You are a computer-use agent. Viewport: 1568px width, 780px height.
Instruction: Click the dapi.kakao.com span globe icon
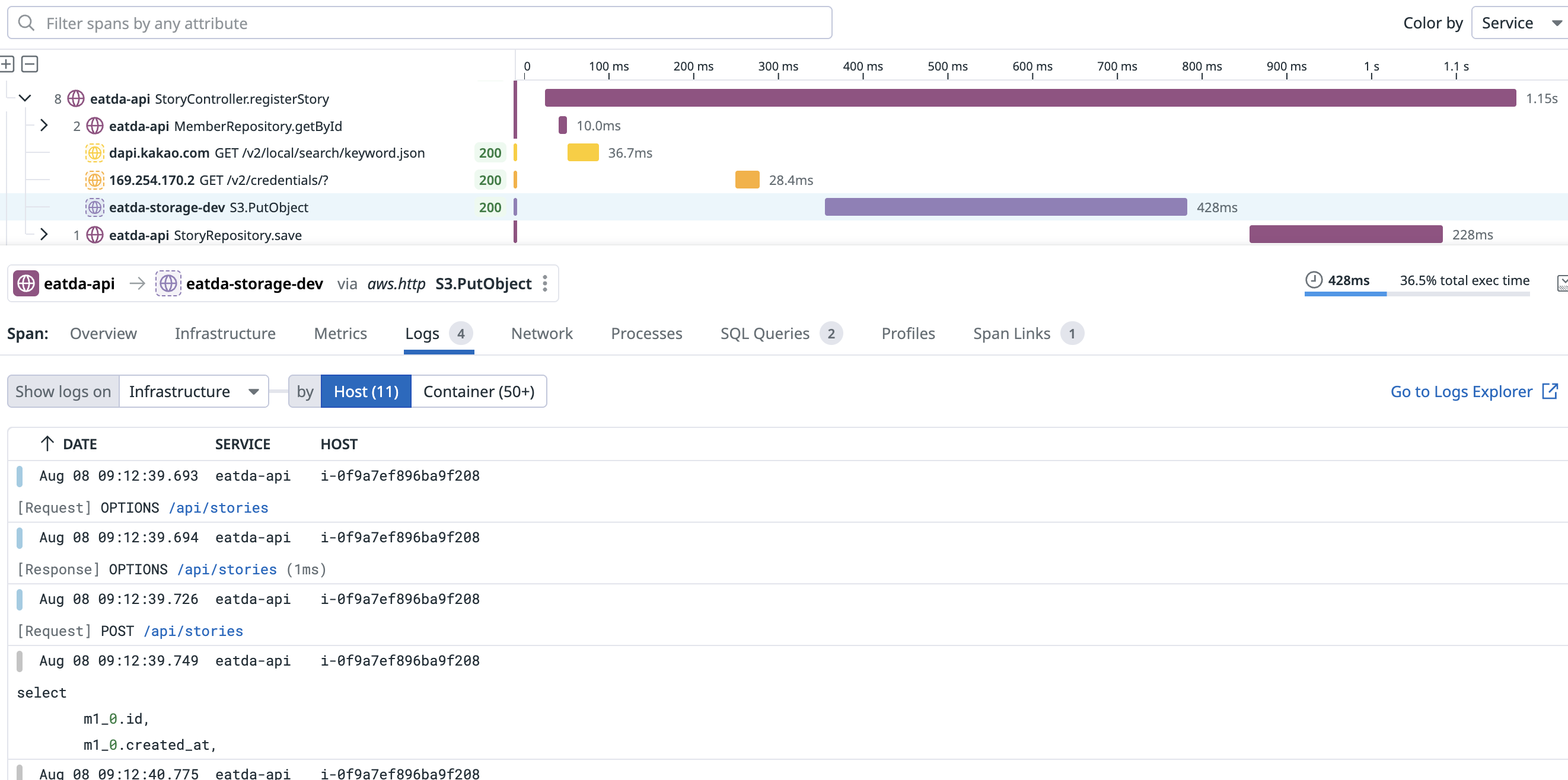point(94,153)
